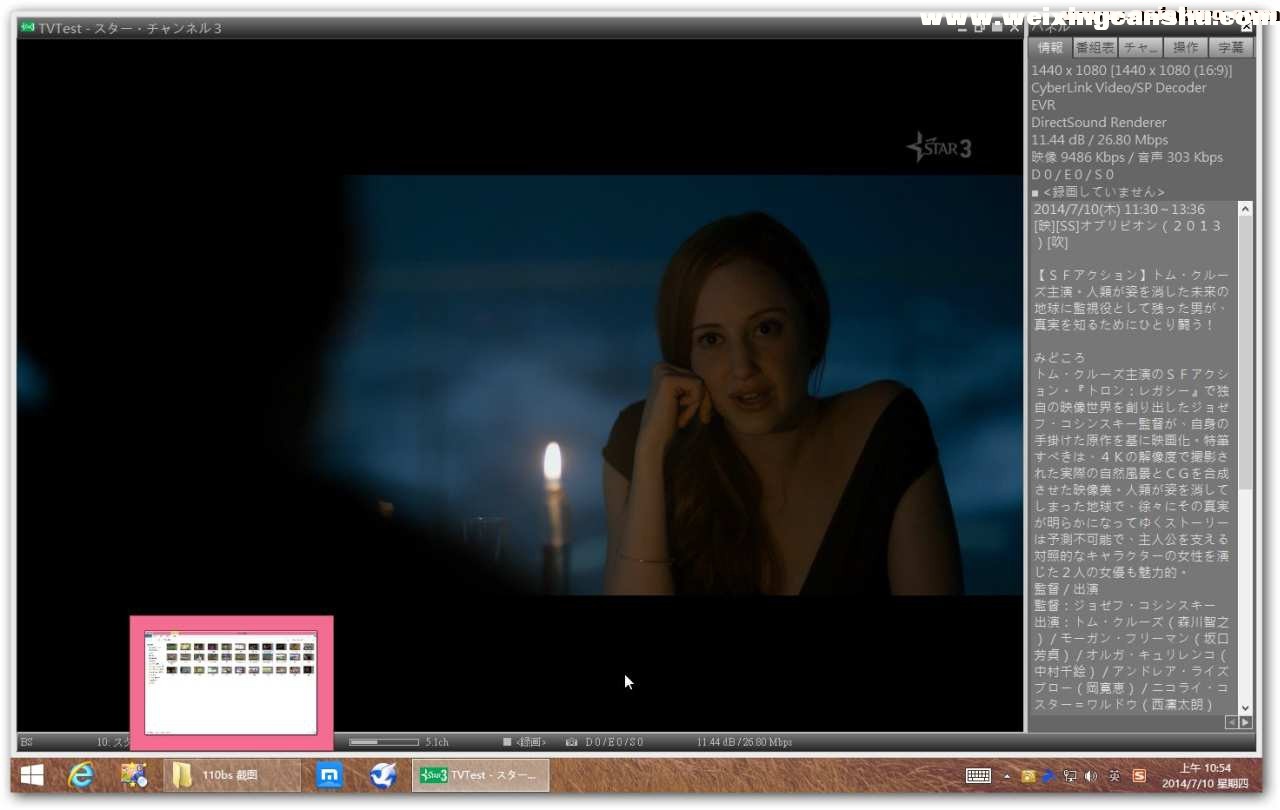
Task: Launch Internet Explorer from the taskbar
Action: click(x=81, y=775)
